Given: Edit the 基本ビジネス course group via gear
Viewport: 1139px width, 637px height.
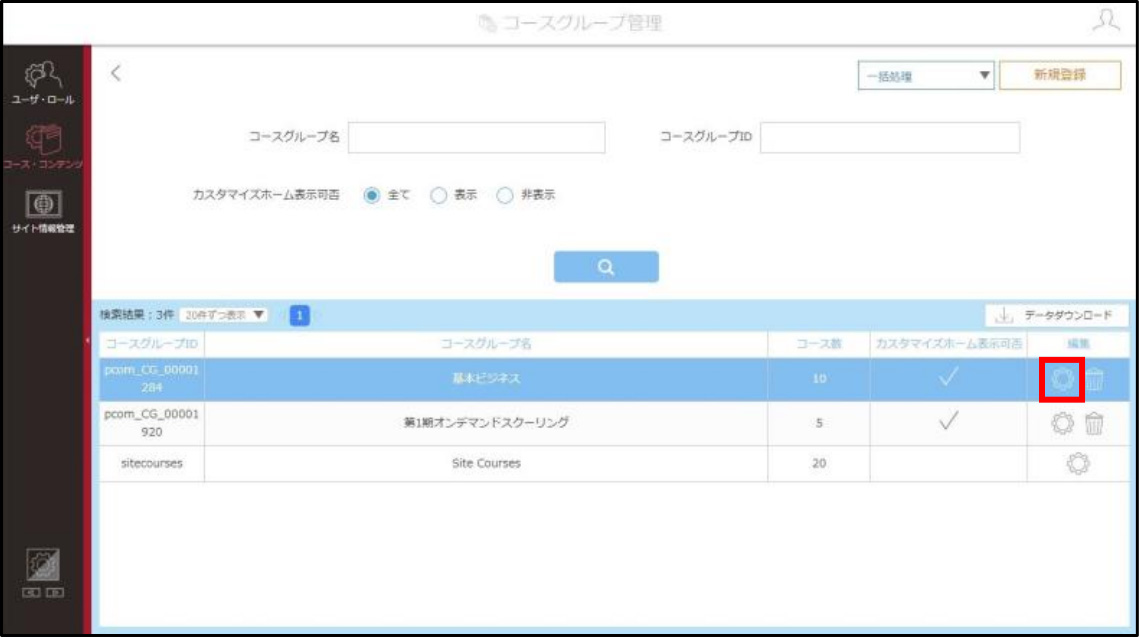Looking at the screenshot, I should pos(1062,378).
